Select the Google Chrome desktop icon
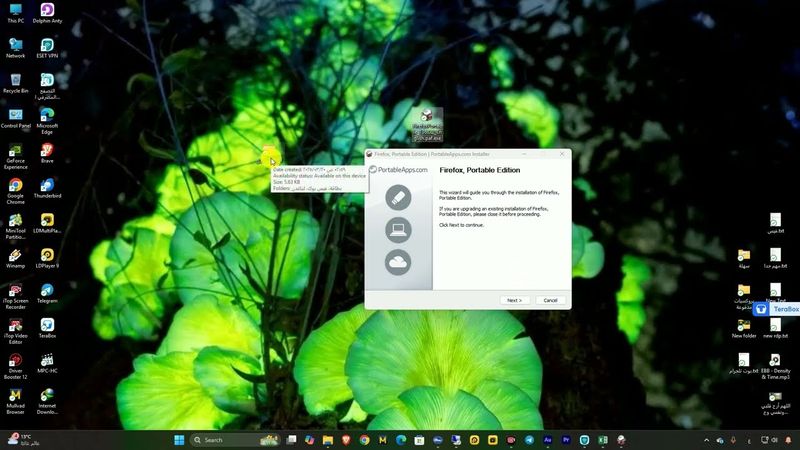This screenshot has height=450, width=800. [x=15, y=187]
